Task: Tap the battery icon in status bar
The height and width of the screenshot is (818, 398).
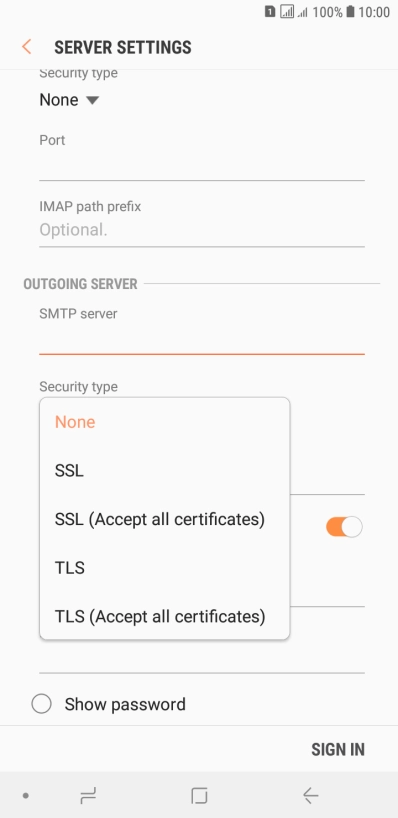Action: 350,11
